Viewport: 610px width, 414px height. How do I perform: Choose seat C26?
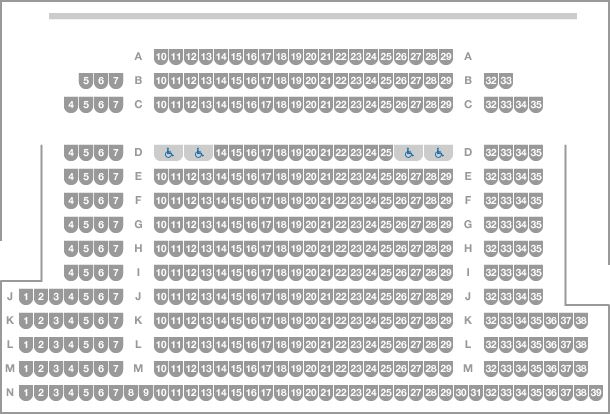click(x=401, y=105)
